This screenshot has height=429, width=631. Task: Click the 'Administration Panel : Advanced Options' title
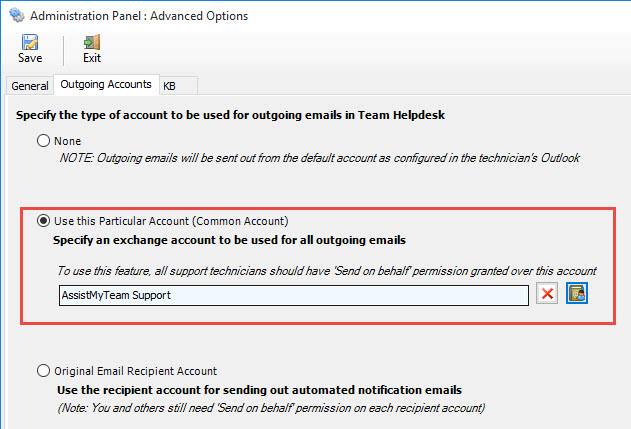pyautogui.click(x=141, y=16)
